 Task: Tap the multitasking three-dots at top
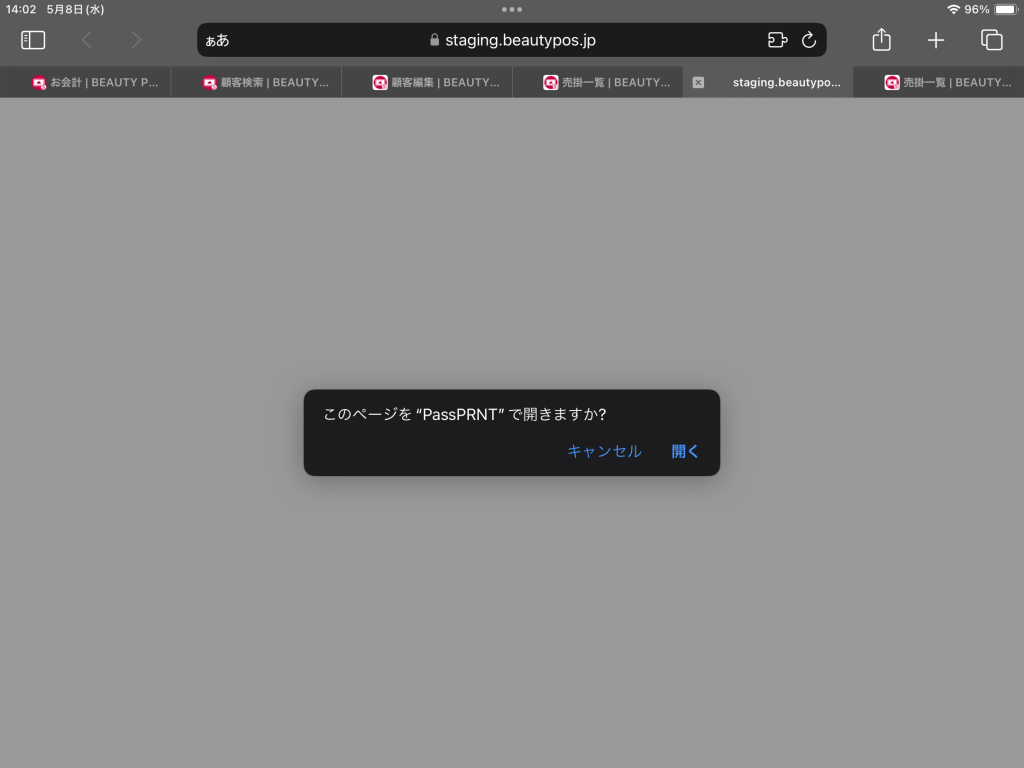click(x=512, y=9)
